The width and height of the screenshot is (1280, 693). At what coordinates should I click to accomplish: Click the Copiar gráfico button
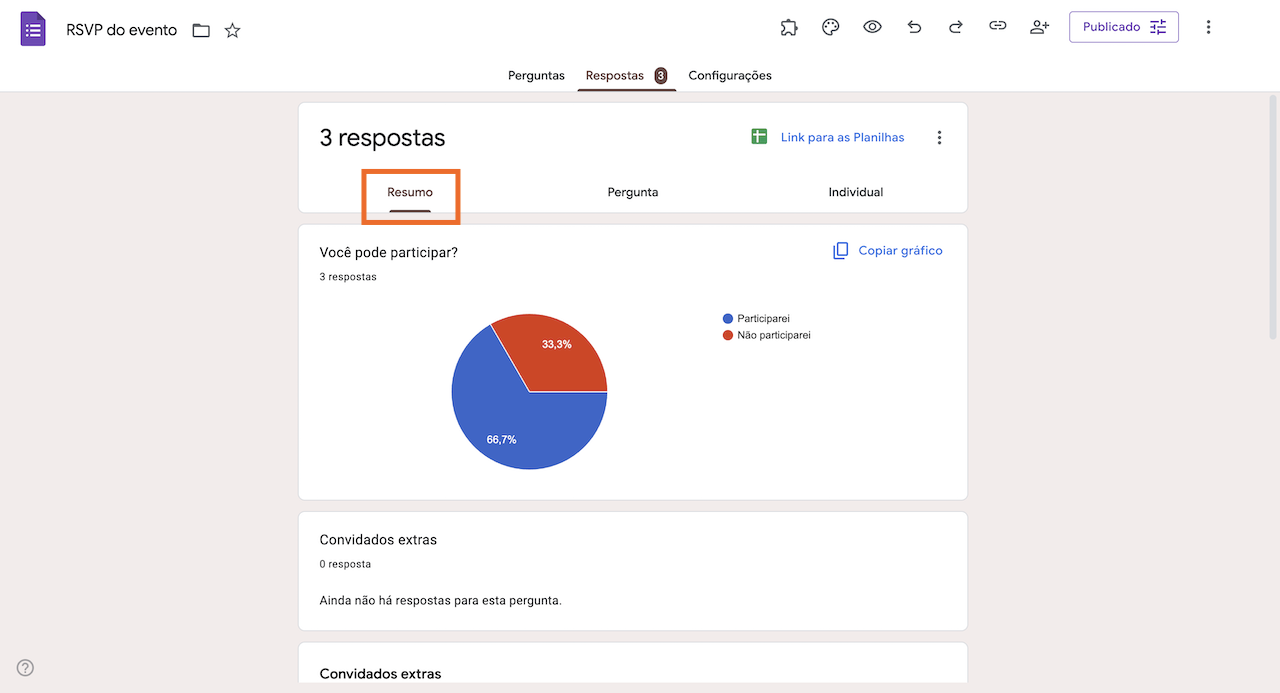pos(888,251)
